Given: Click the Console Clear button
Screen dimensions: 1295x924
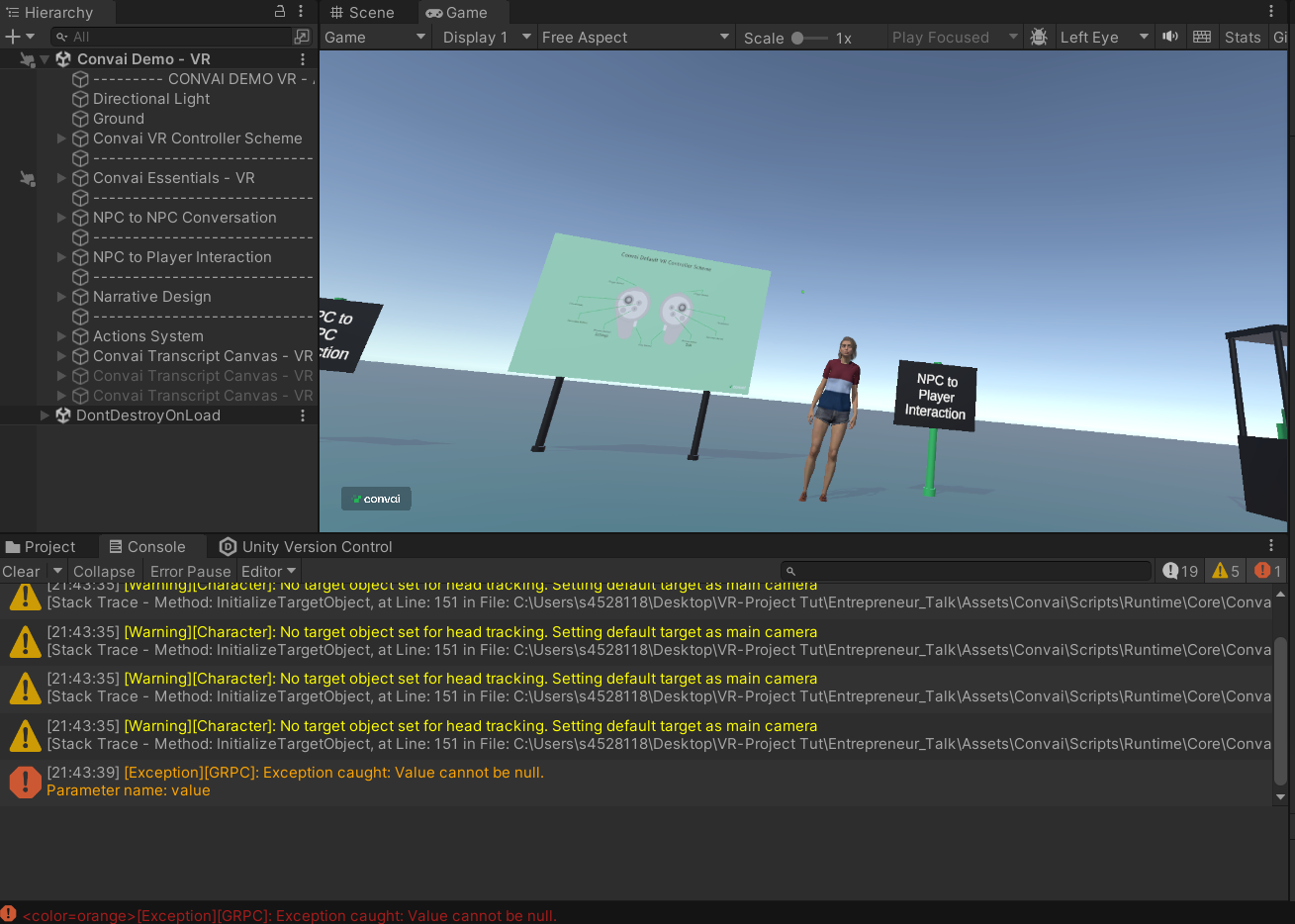Looking at the screenshot, I should click(x=21, y=572).
